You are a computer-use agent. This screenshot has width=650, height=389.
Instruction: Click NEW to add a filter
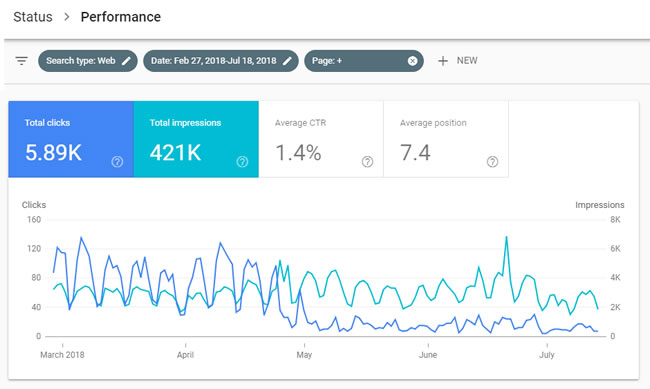click(x=467, y=61)
